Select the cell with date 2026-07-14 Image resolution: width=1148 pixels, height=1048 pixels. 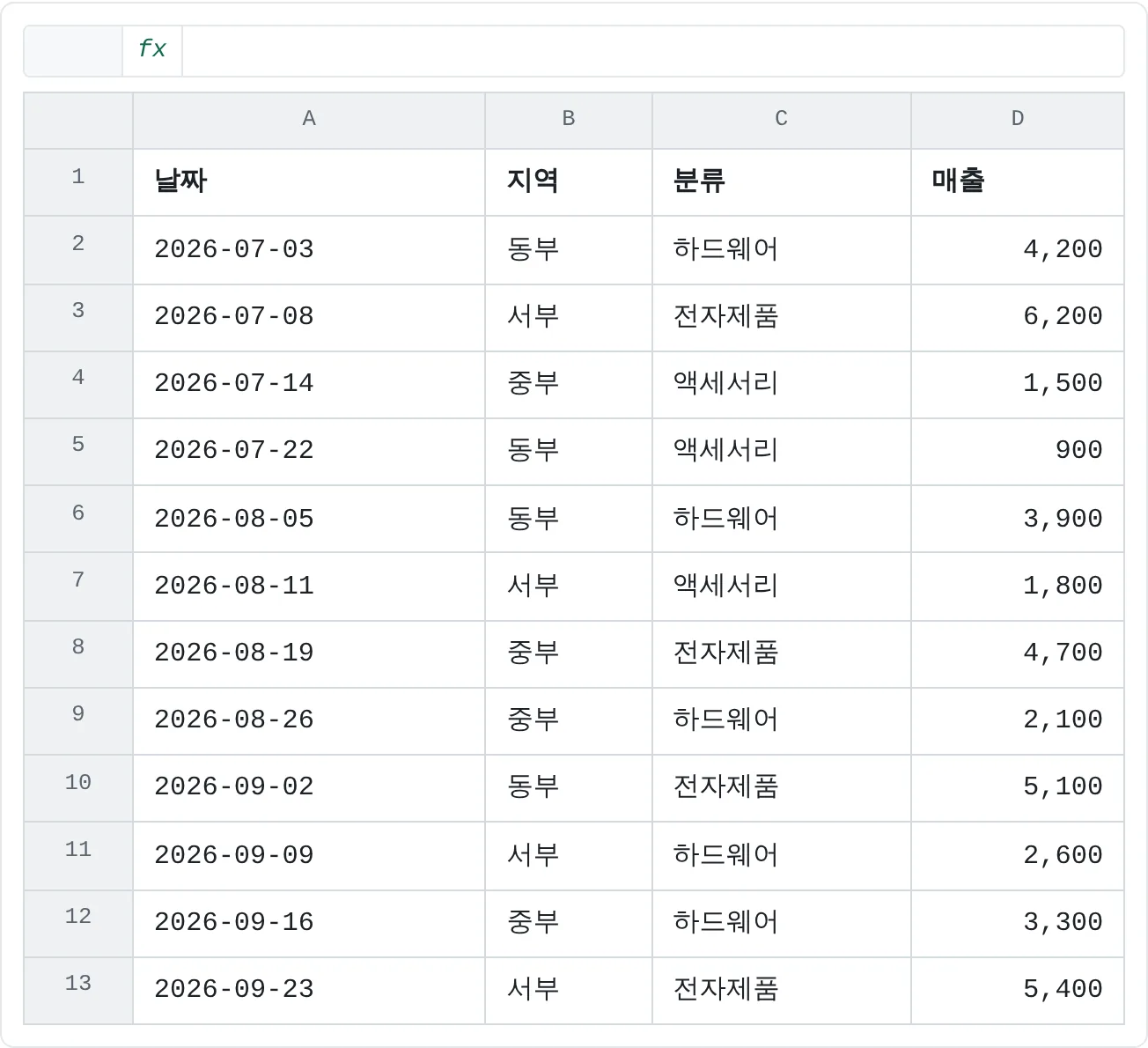tap(309, 385)
